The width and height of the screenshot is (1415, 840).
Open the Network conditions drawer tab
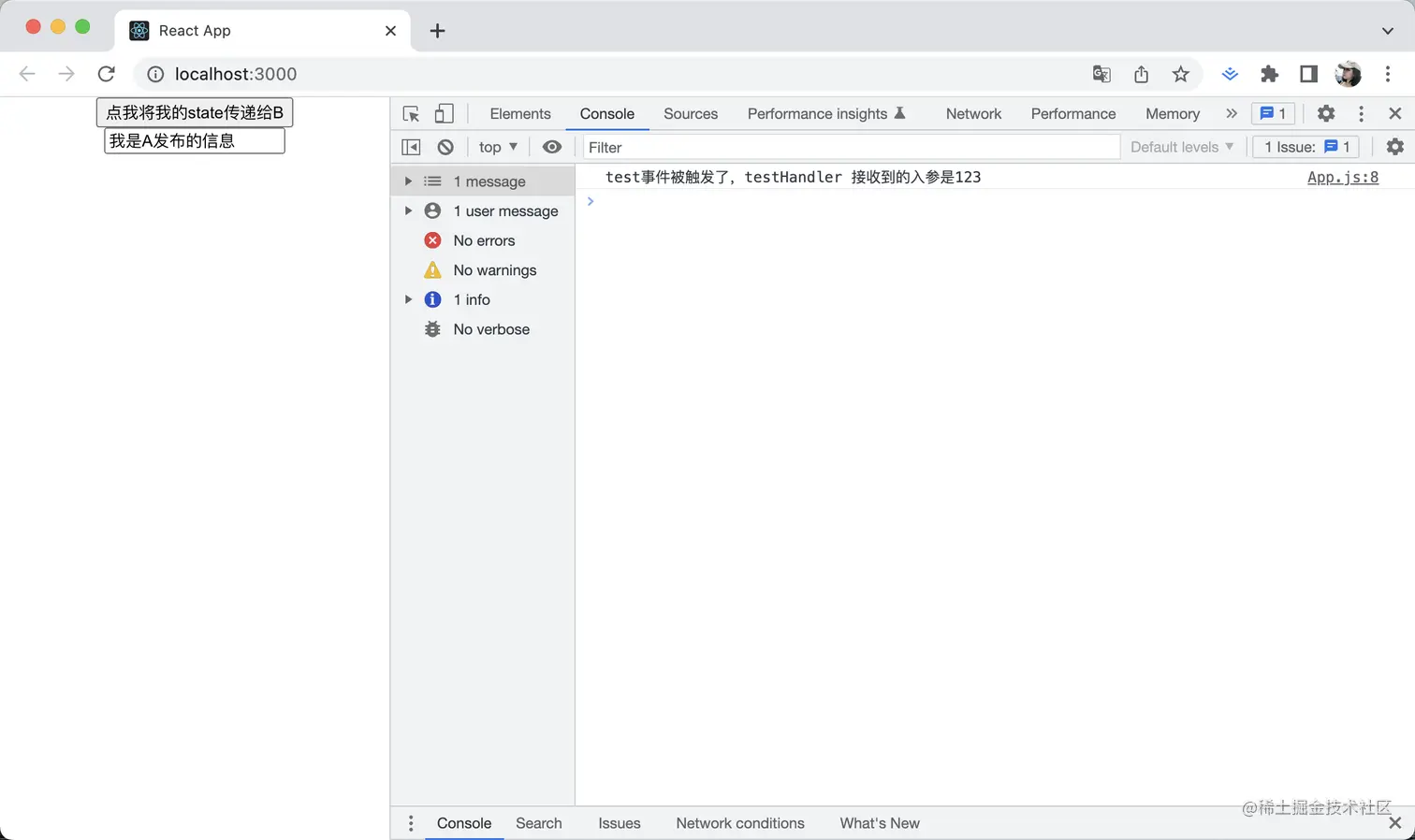(x=740, y=823)
